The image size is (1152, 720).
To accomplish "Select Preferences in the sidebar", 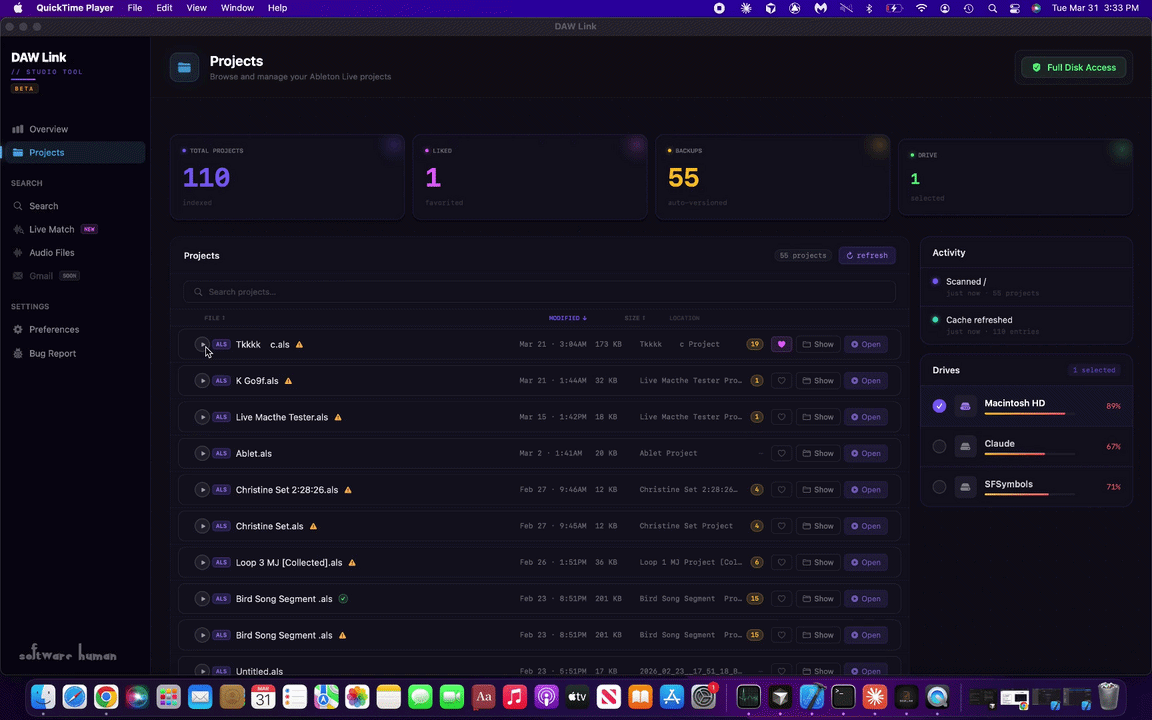I will click(x=54, y=329).
